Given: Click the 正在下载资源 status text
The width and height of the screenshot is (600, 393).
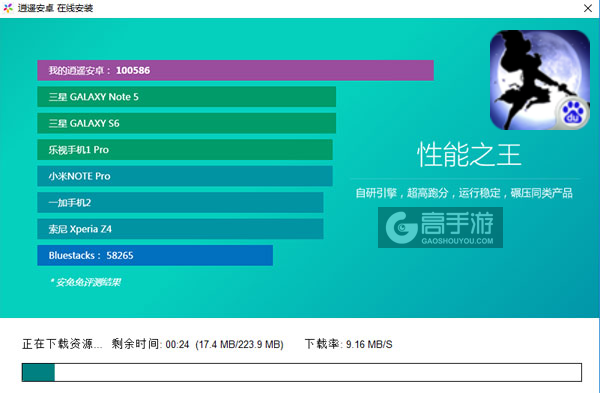Looking at the screenshot, I should coord(62,344).
